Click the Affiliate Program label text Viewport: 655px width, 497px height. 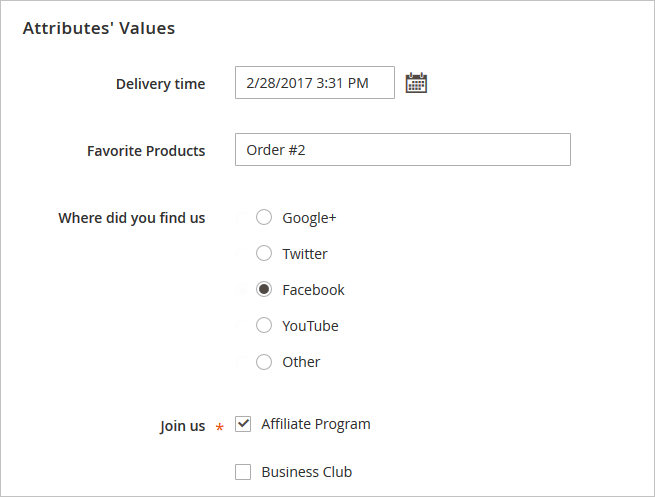pos(315,424)
